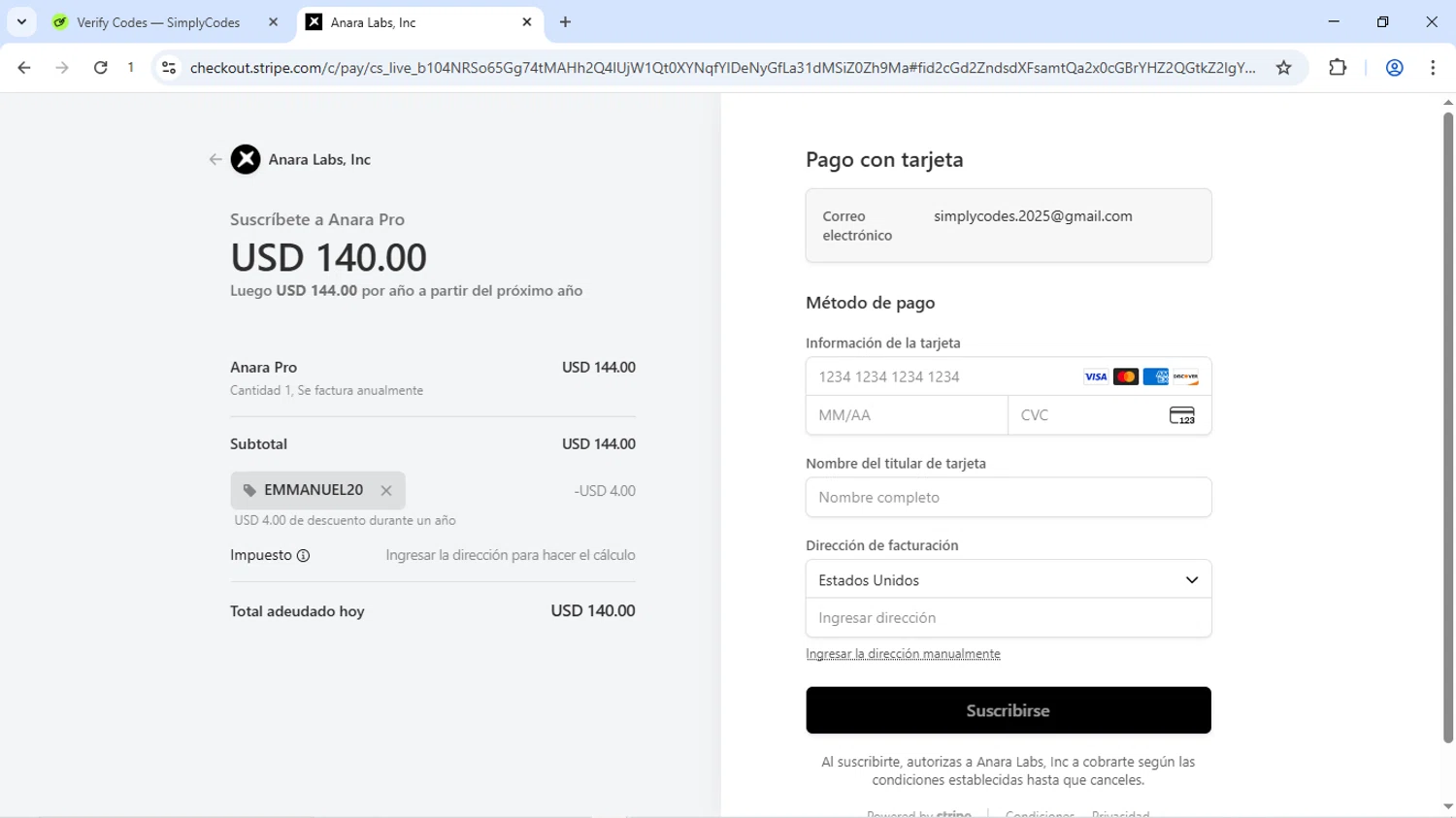This screenshot has height=818, width=1456.
Task: Click the American Express logo
Action: point(1155,376)
